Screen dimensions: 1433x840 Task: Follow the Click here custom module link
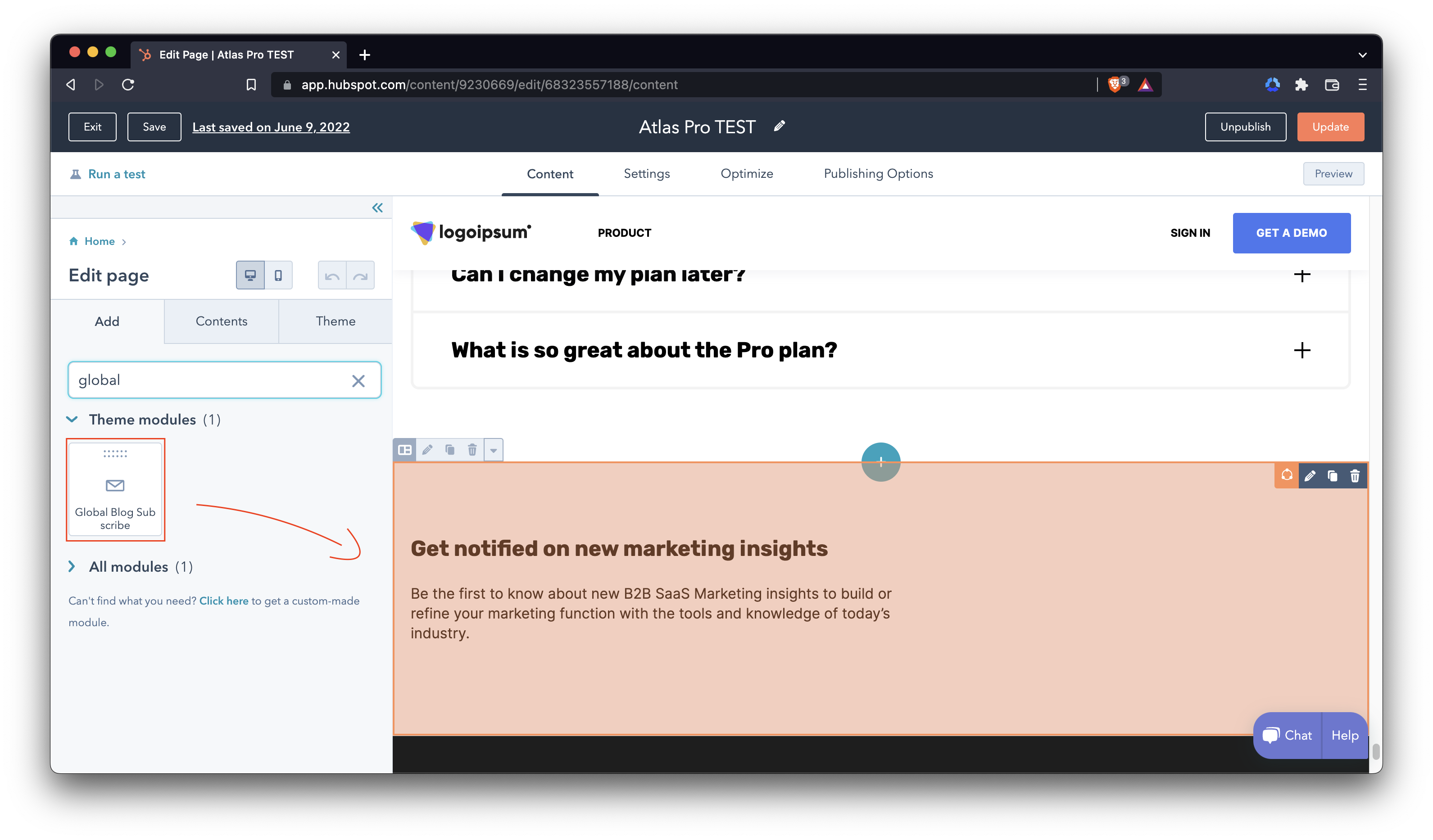click(223, 601)
